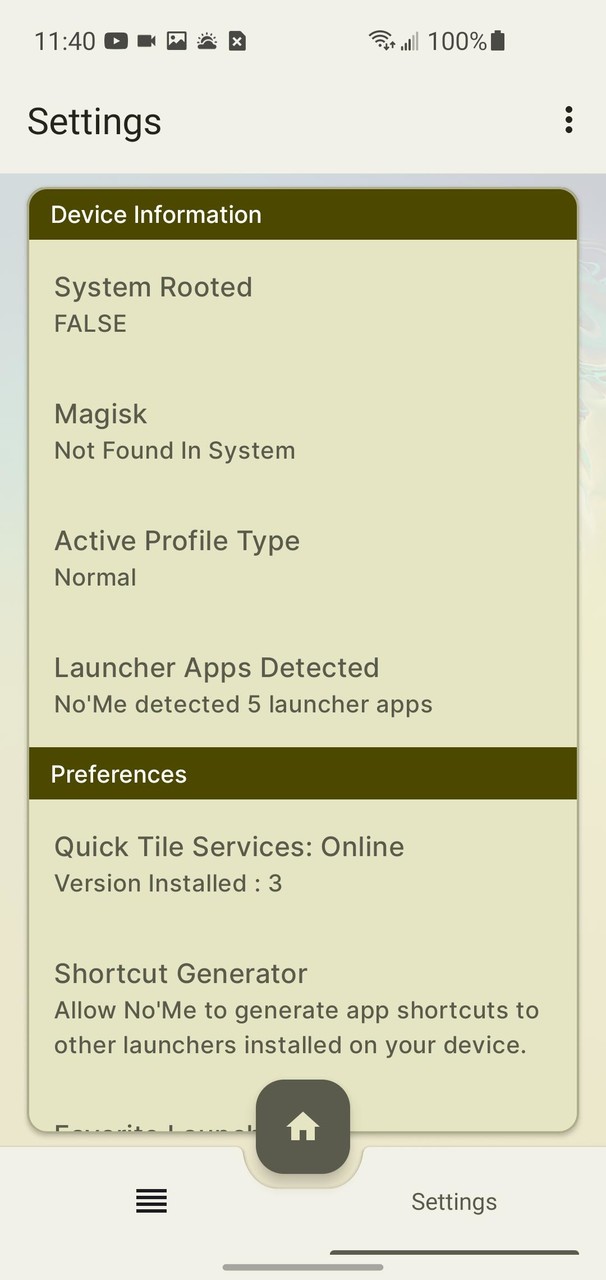Screen dimensions: 606x1280
Task: Tap the home floating action button
Action: click(x=302, y=1126)
